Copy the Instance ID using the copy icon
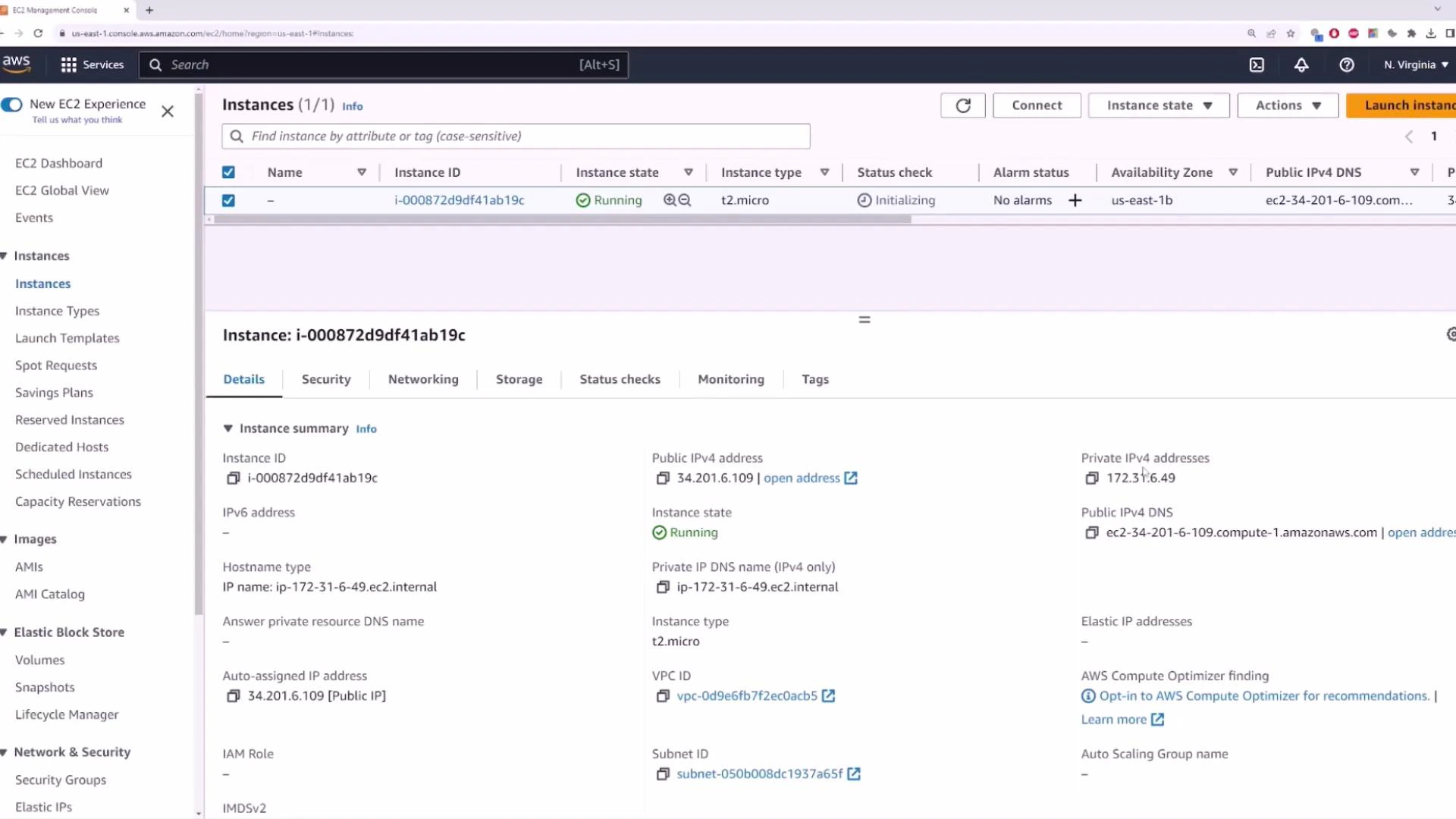The width and height of the screenshot is (1456, 819). click(233, 478)
